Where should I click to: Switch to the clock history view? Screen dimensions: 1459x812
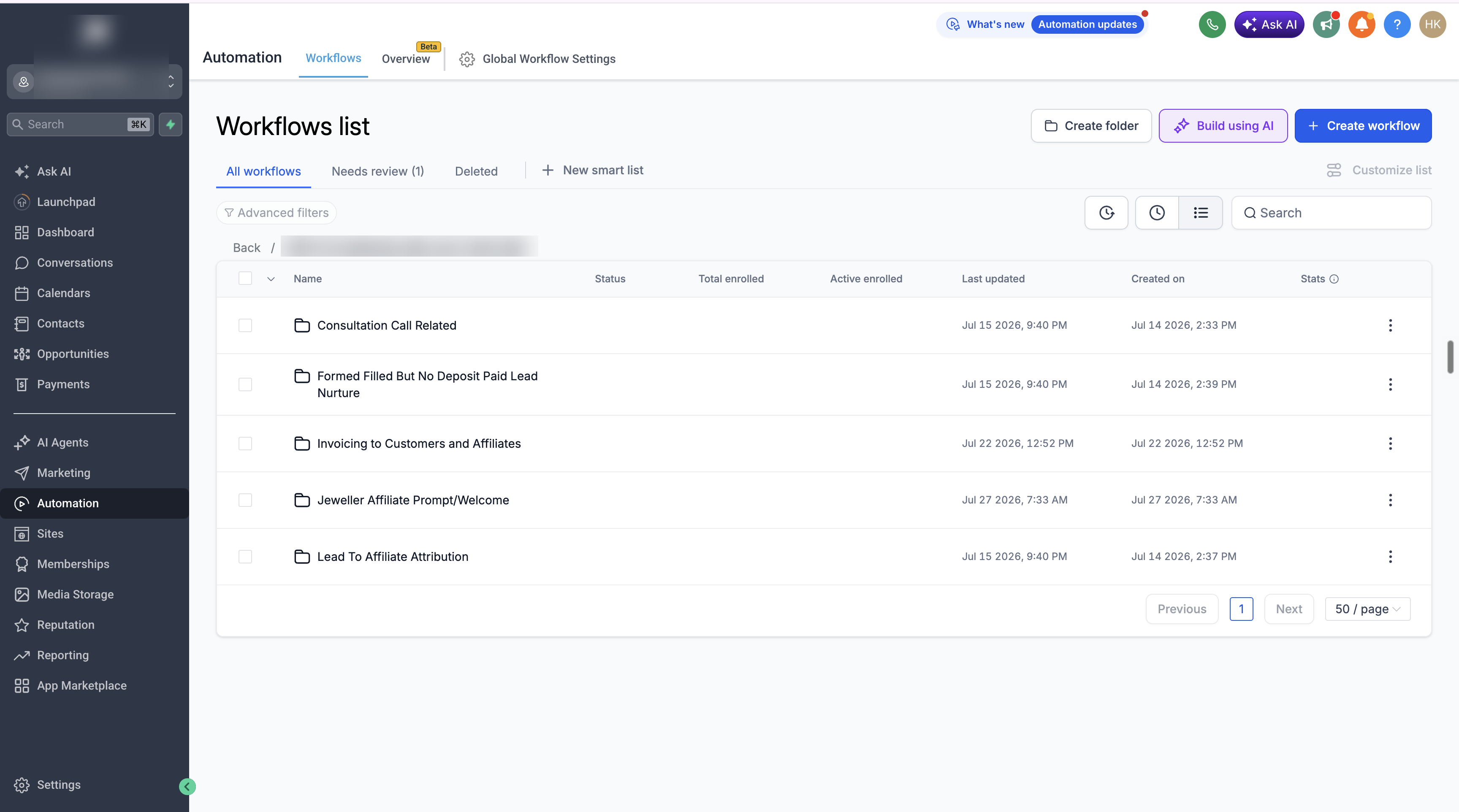[x=1157, y=213]
